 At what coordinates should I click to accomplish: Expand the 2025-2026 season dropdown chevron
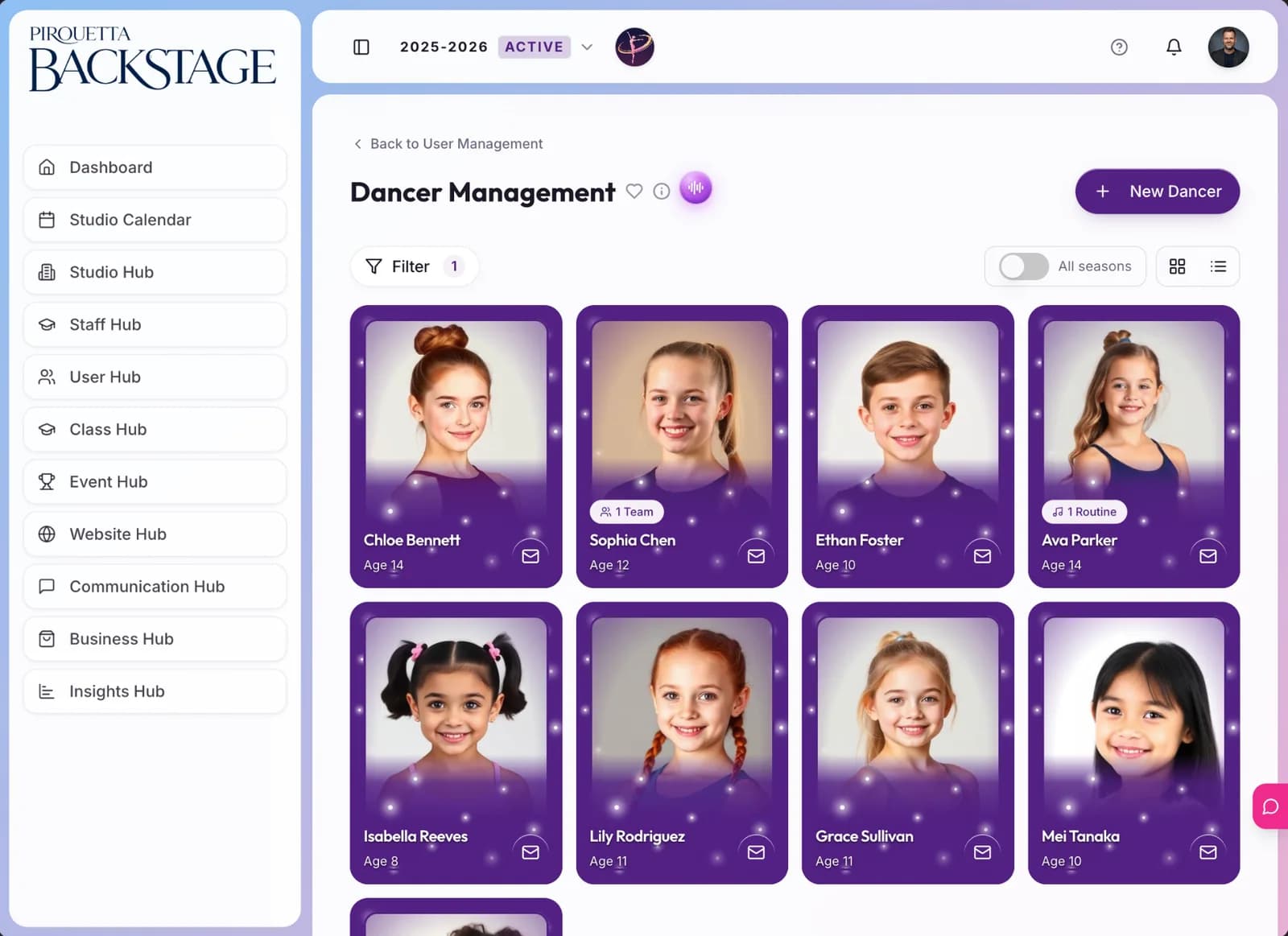click(x=587, y=47)
